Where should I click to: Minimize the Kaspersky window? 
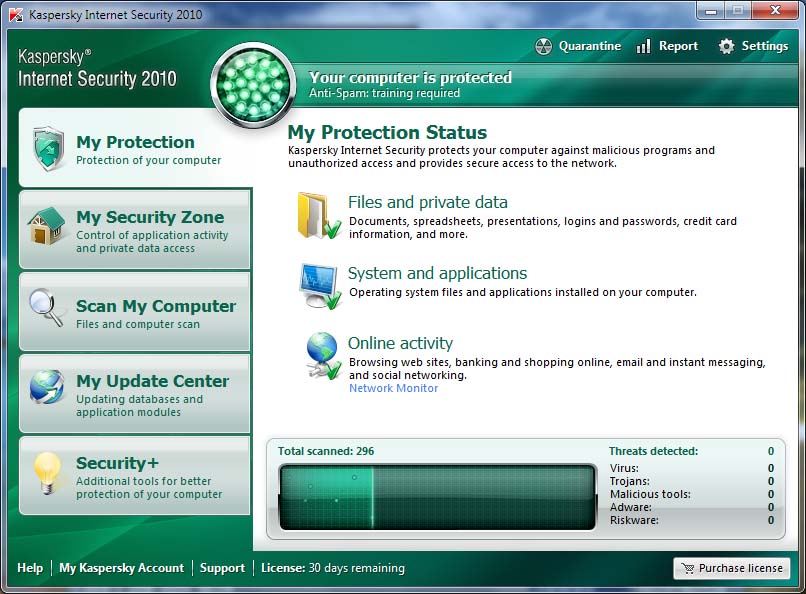click(x=711, y=10)
